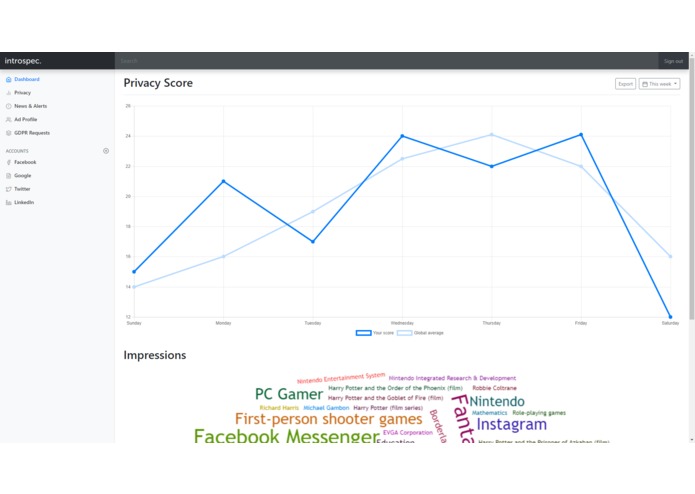The height and width of the screenshot is (494, 695).
Task: Click the Your score legend swatch
Action: pos(363,333)
